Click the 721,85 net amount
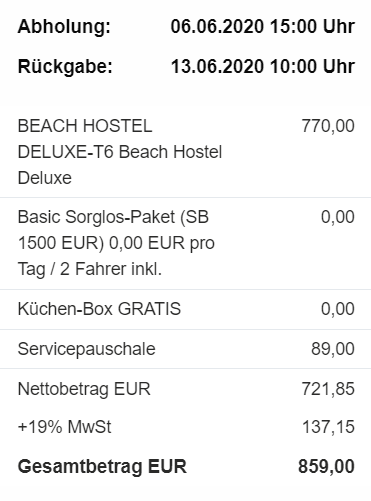 [328, 389]
